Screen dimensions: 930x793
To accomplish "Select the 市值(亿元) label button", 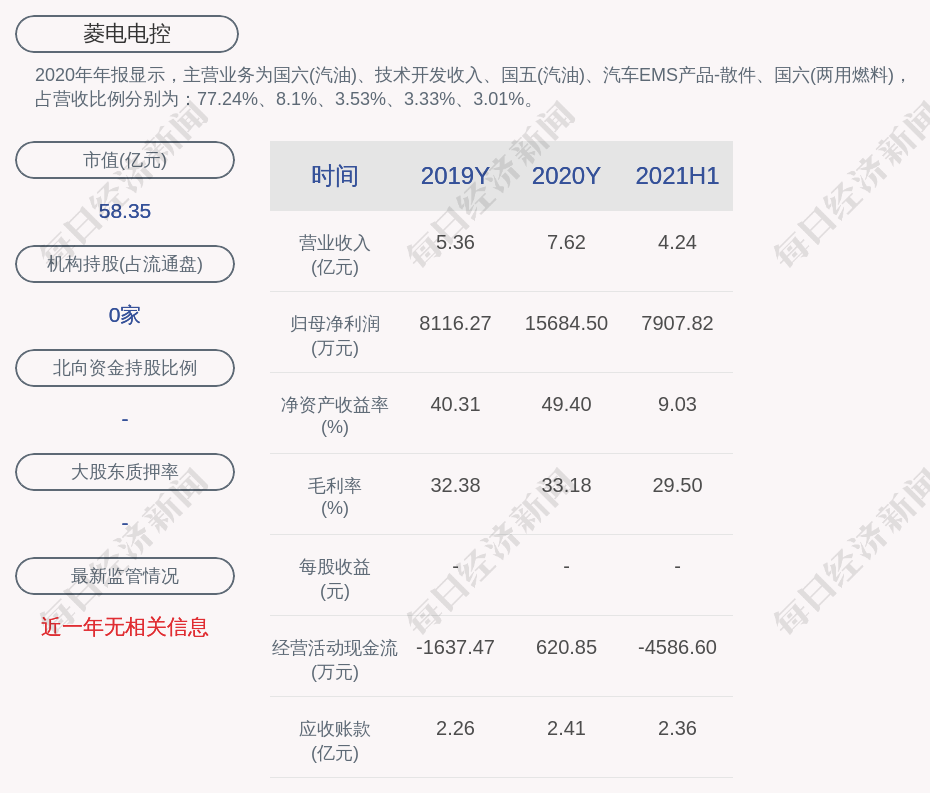I will (x=125, y=160).
